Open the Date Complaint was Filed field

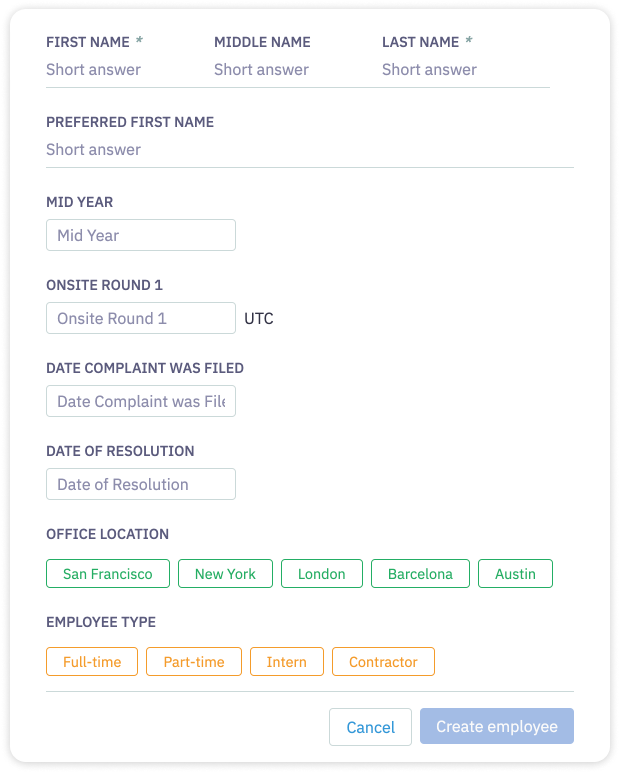click(x=141, y=401)
